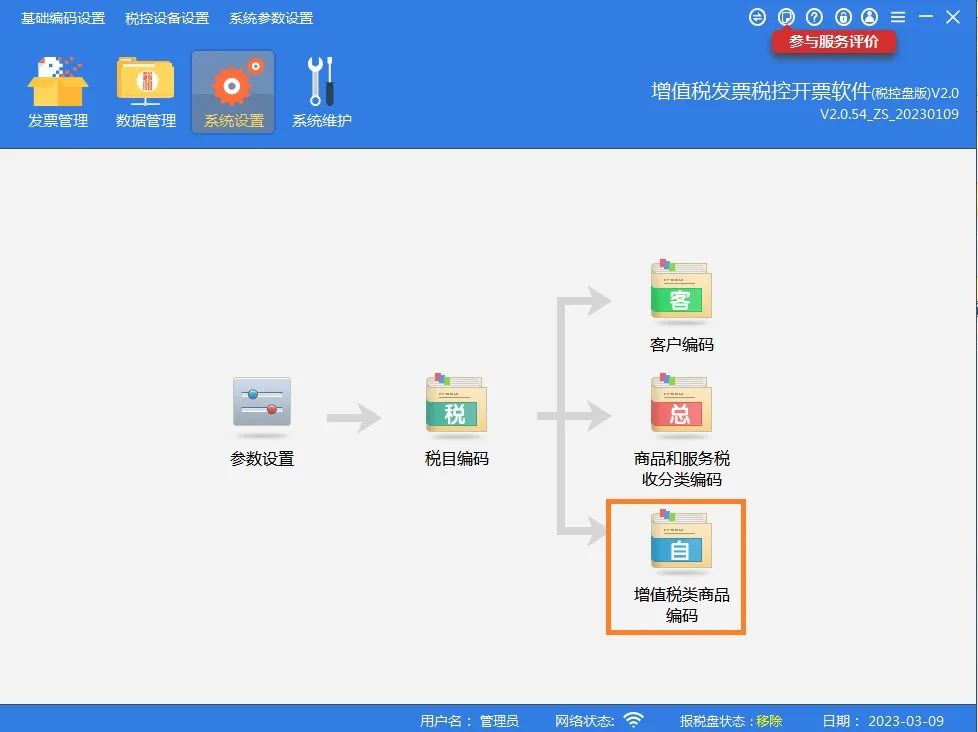
Task: Open 商品和服务税收分类编码 icon
Action: click(x=681, y=403)
